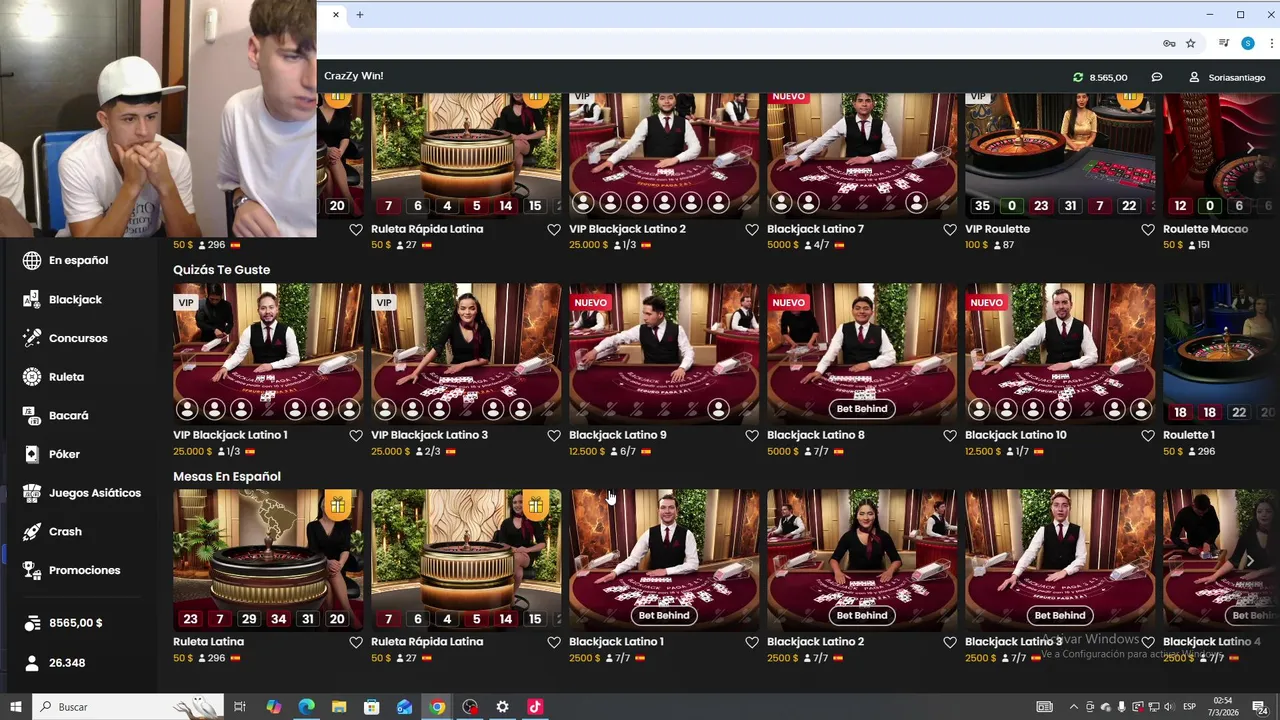Open the TikTok icon in the taskbar
Viewport: 1280px width, 720px height.
pos(535,707)
